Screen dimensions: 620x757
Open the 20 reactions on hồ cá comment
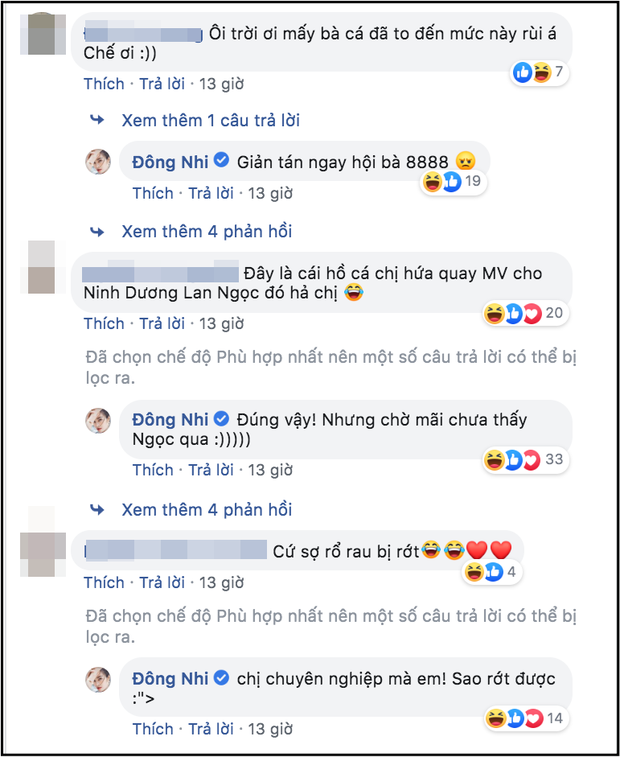[525, 314]
